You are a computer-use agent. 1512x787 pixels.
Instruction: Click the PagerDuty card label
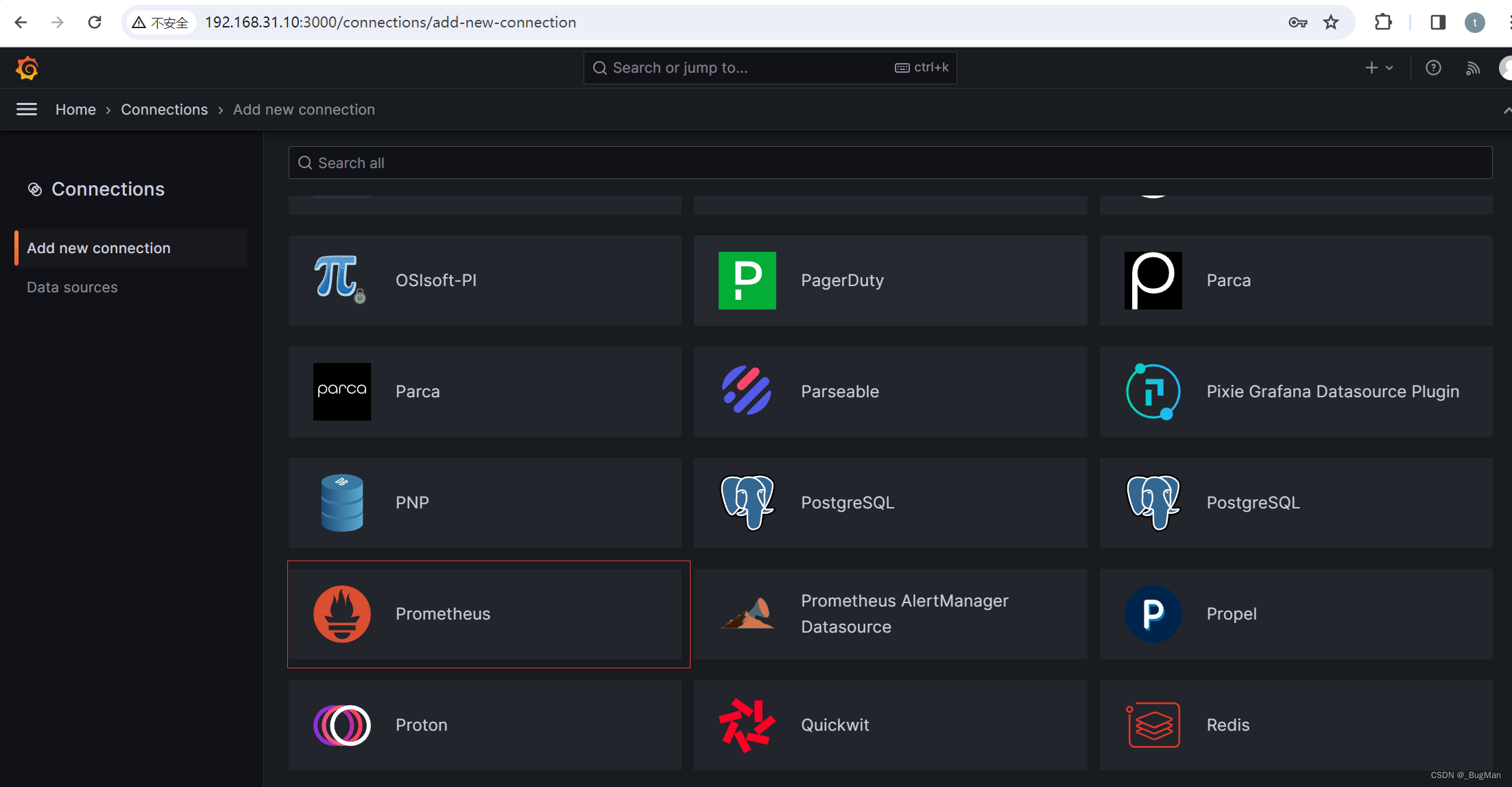[842, 281]
